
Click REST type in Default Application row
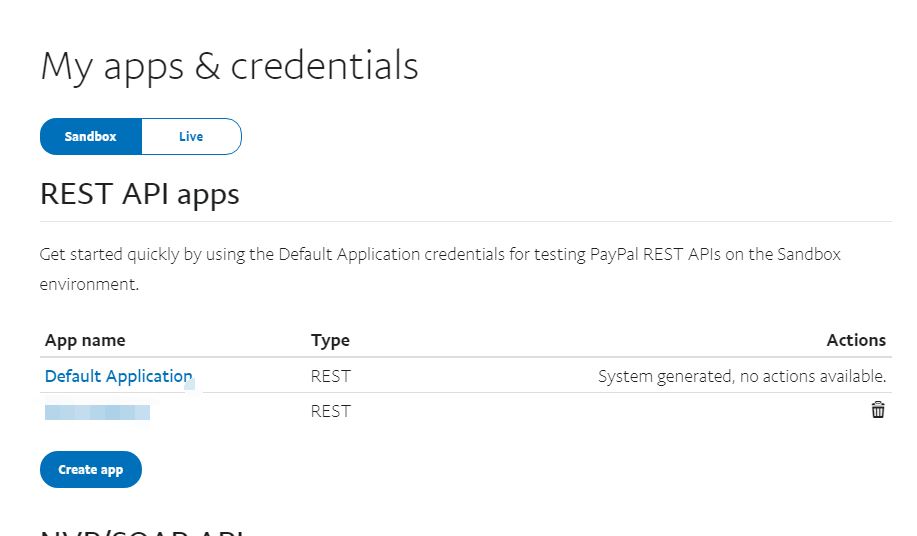[x=330, y=376]
